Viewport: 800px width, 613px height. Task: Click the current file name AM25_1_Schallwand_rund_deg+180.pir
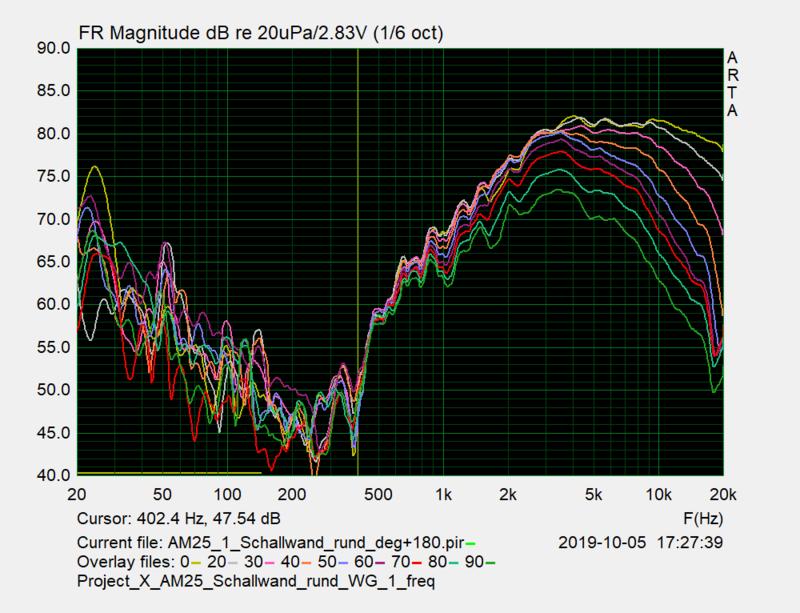pyautogui.click(x=316, y=542)
